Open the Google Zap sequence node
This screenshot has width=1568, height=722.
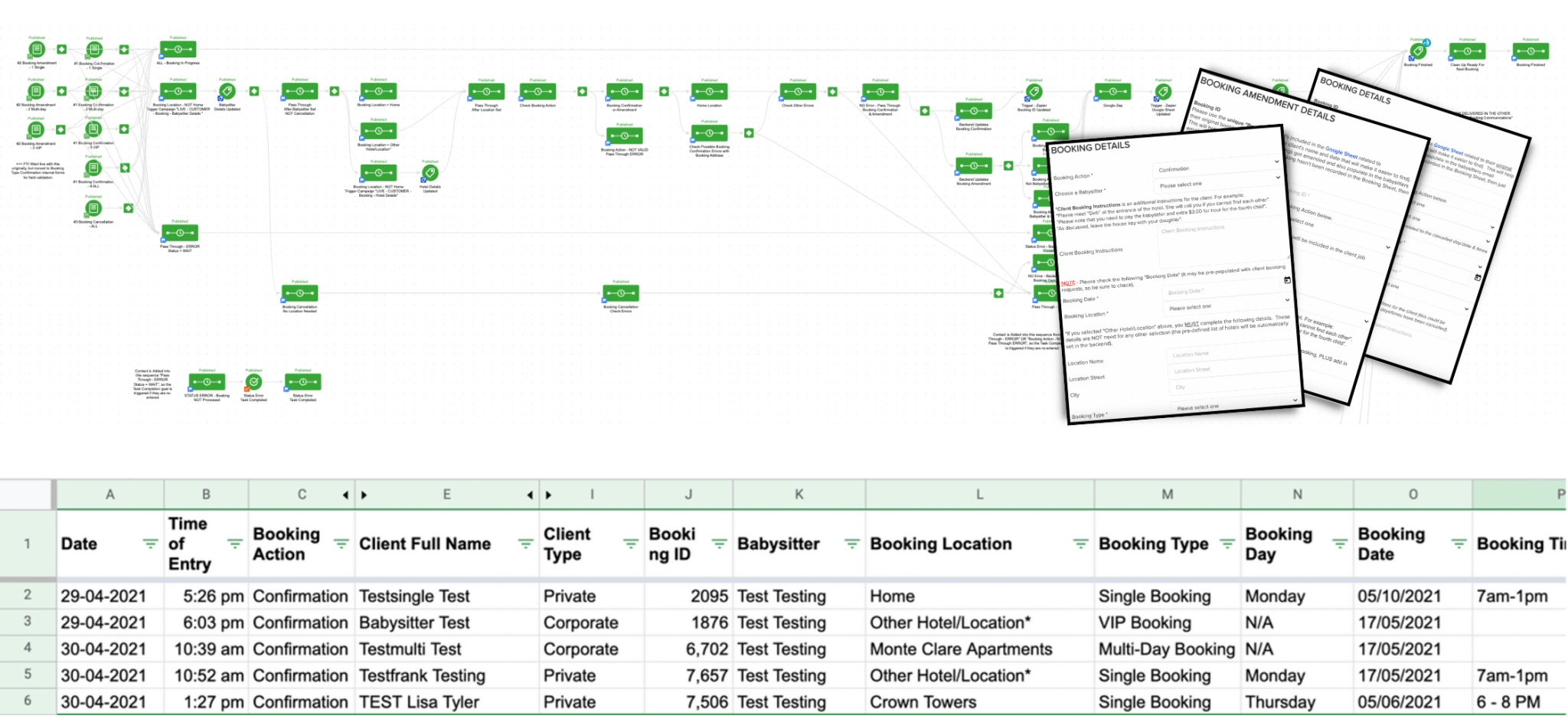pyautogui.click(x=1112, y=92)
